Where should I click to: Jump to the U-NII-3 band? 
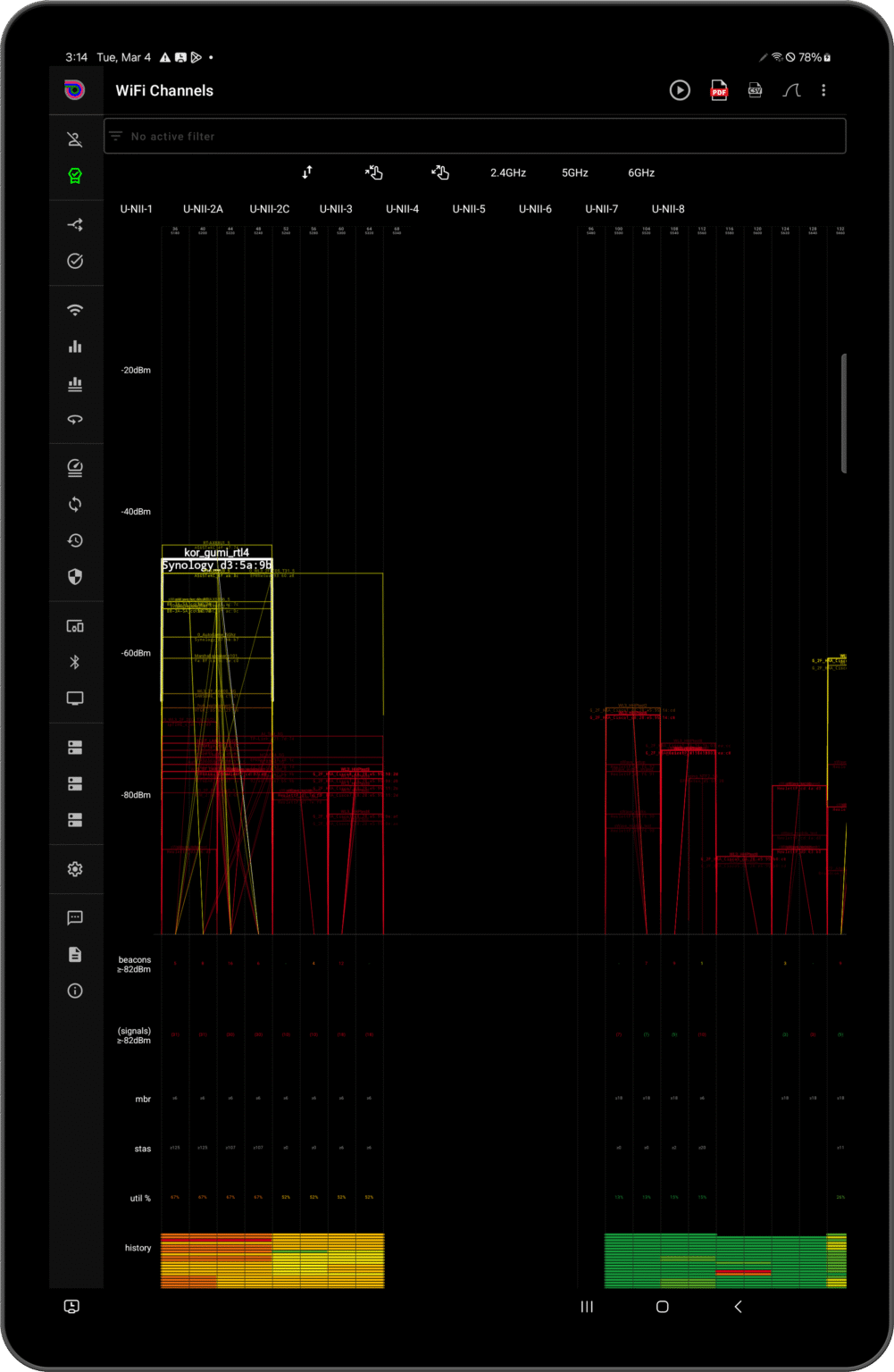pyautogui.click(x=336, y=209)
